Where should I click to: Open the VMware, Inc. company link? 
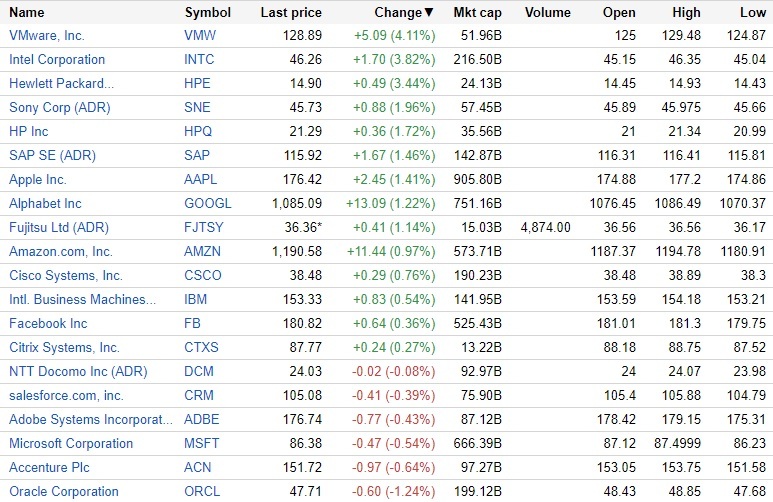(x=48, y=35)
